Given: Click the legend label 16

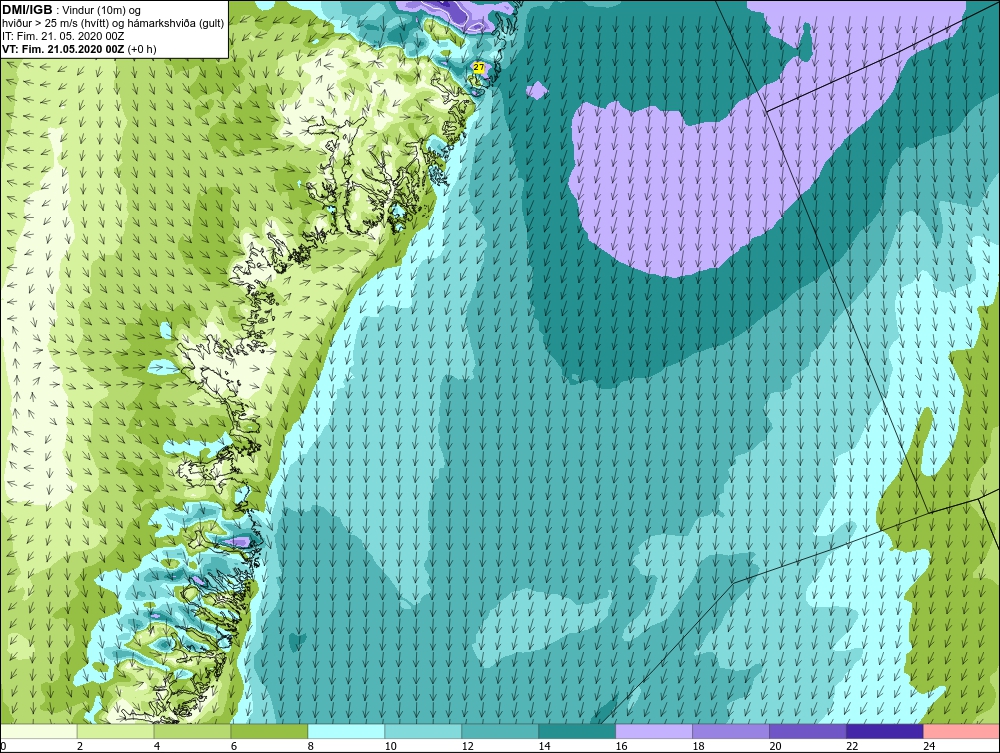Looking at the screenshot, I should coord(621,746).
